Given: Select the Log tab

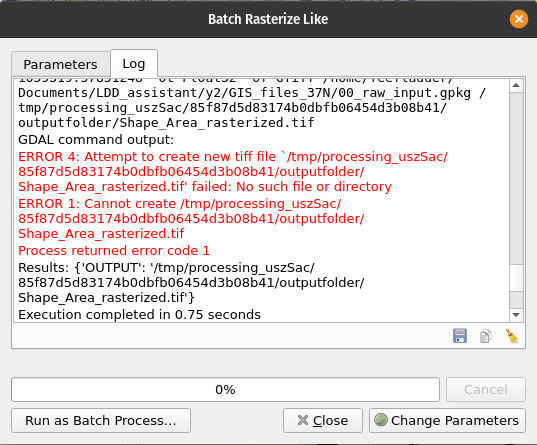Looking at the screenshot, I should [134, 64].
